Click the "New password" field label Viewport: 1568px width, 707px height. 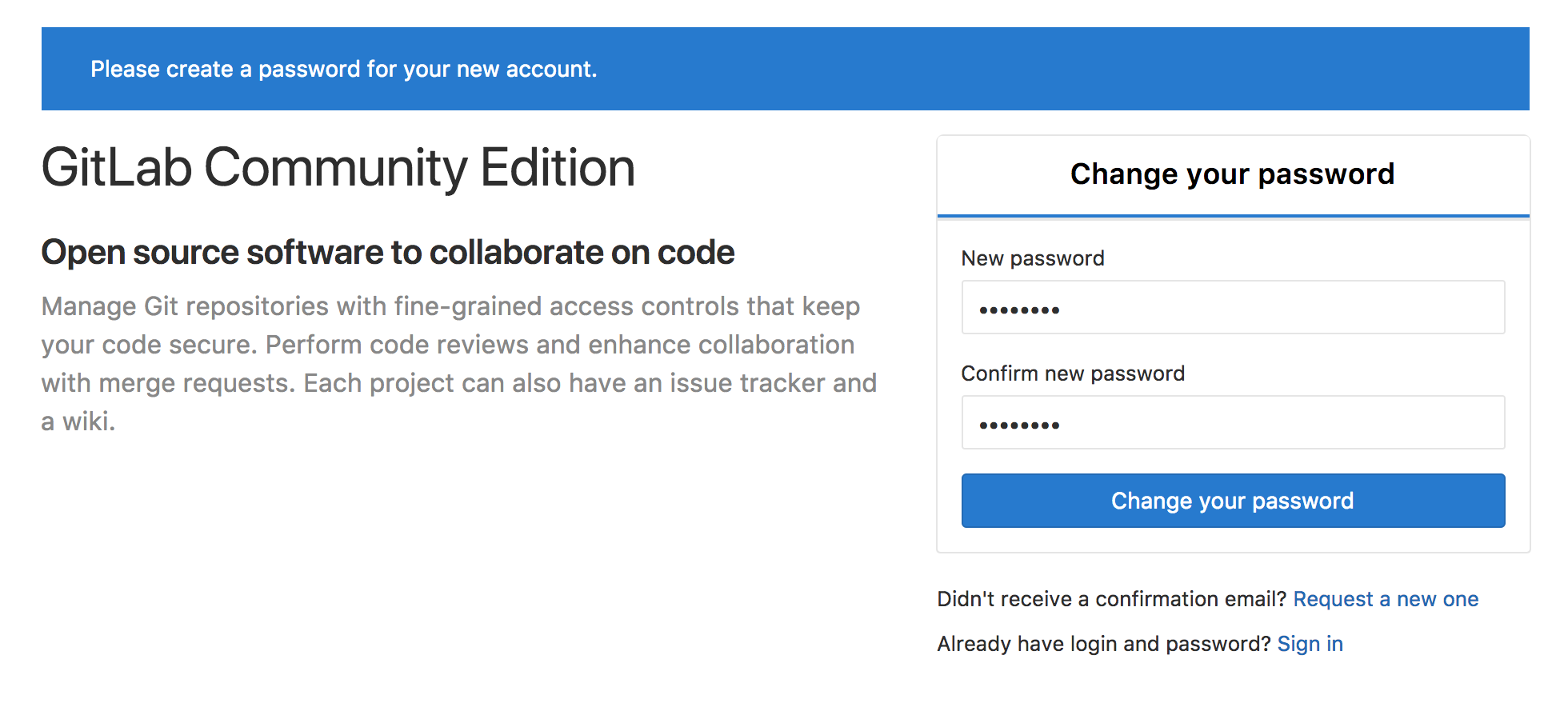[x=1032, y=258]
